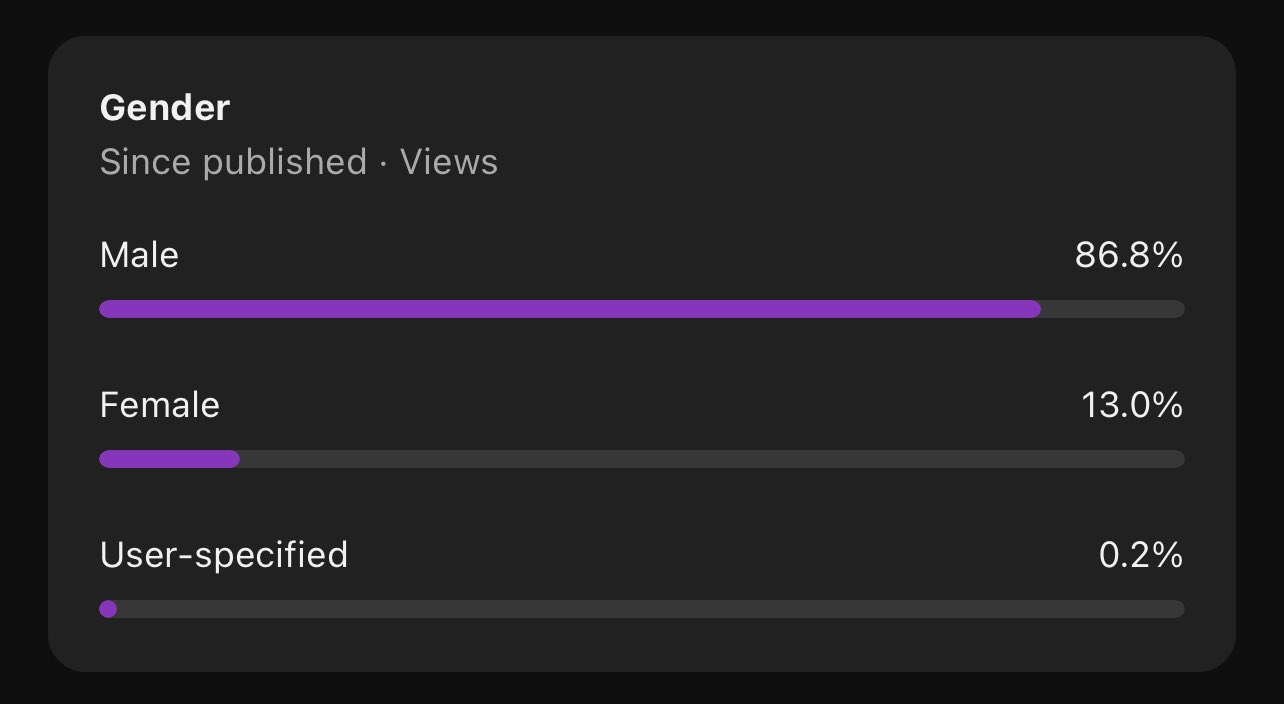
Task: Click the purple filled Female bar
Action: 169,459
